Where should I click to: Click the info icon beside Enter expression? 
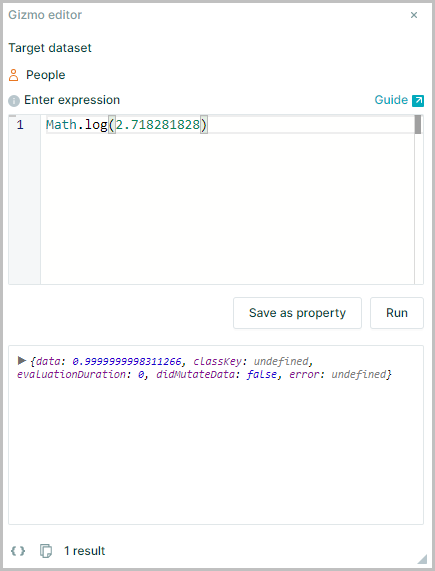[14, 101]
